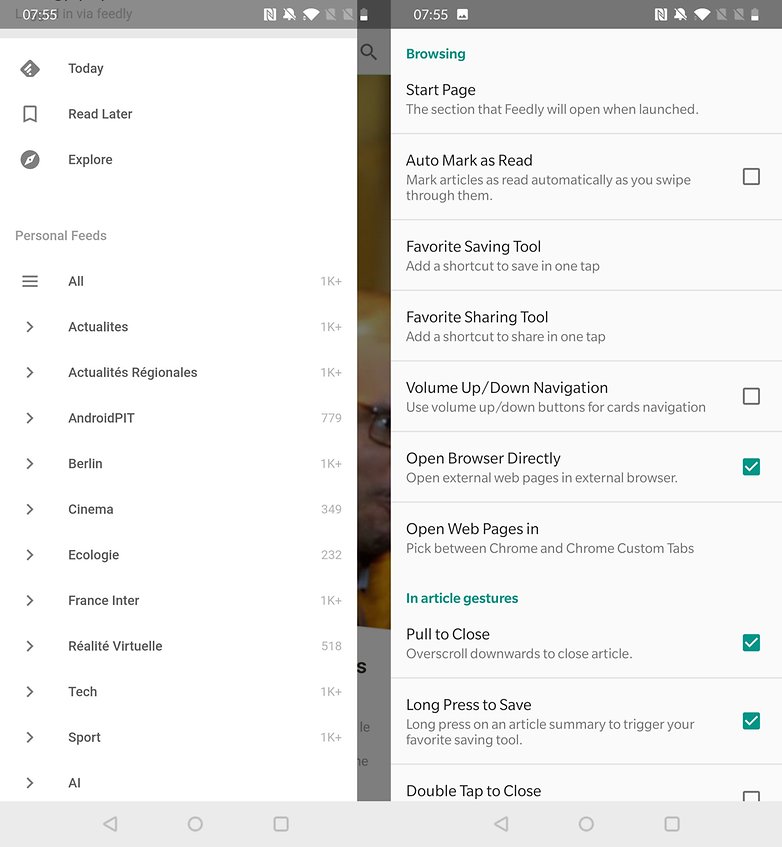Expand the Berlin category chevron
Image resolution: width=782 pixels, height=847 pixels.
point(30,463)
